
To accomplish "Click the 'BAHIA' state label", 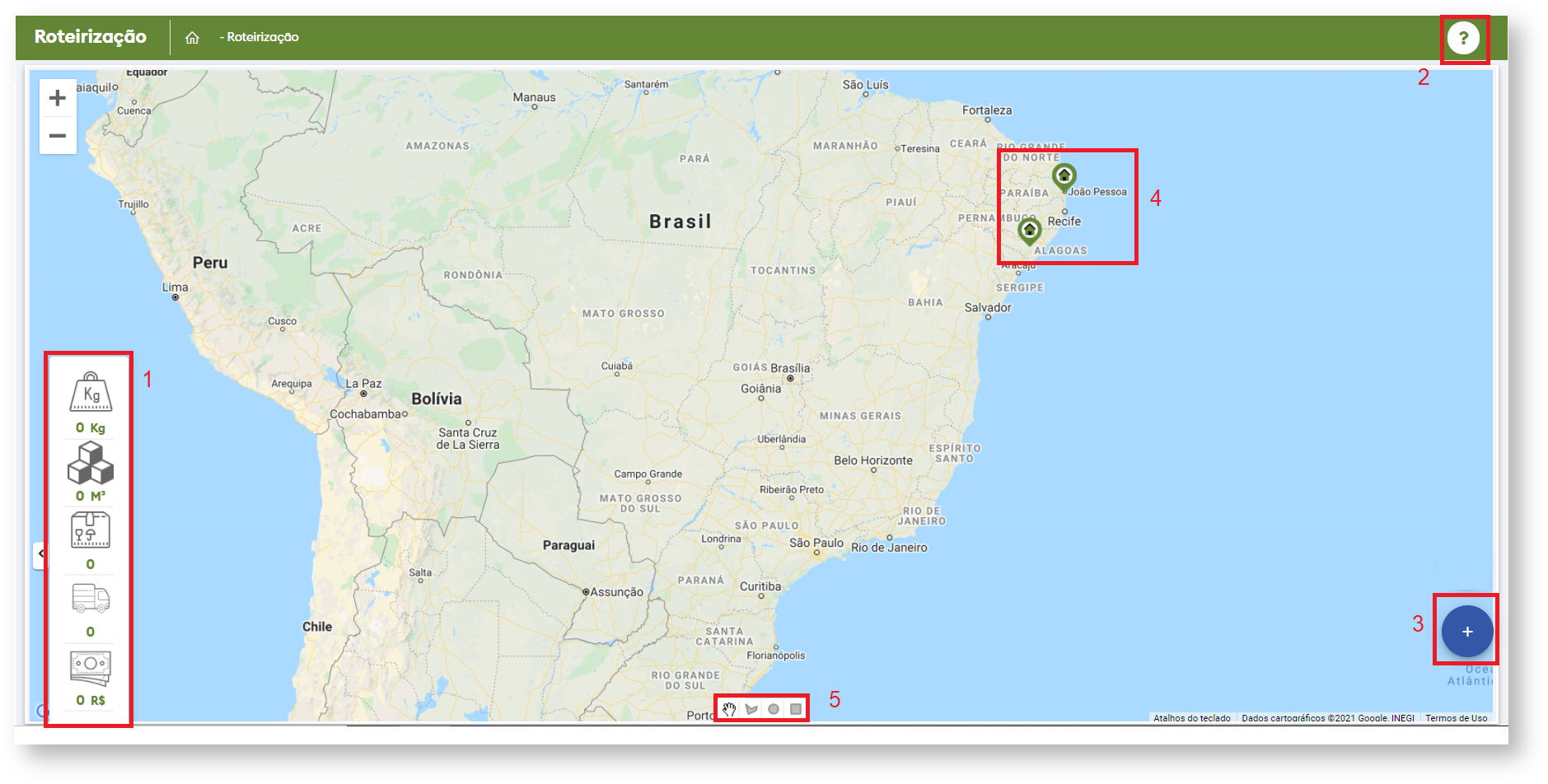I will click(925, 303).
